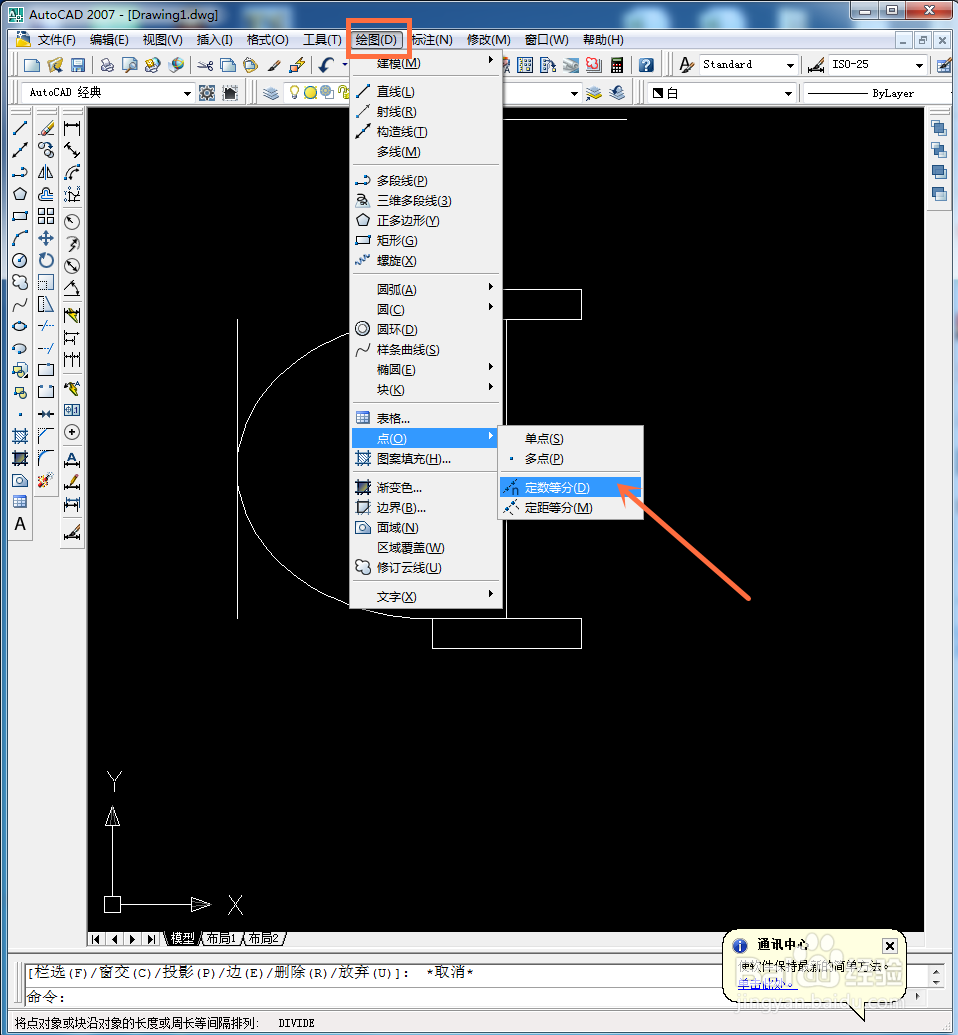Image resolution: width=958 pixels, height=1035 pixels.
Task: Select the Revision Cloud tool icon
Action: [20, 282]
